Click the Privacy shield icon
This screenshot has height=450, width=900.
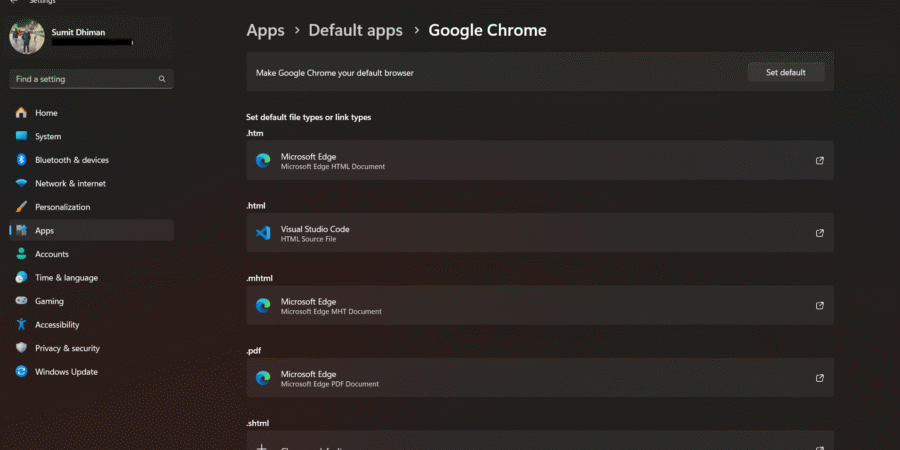pyautogui.click(x=21, y=348)
